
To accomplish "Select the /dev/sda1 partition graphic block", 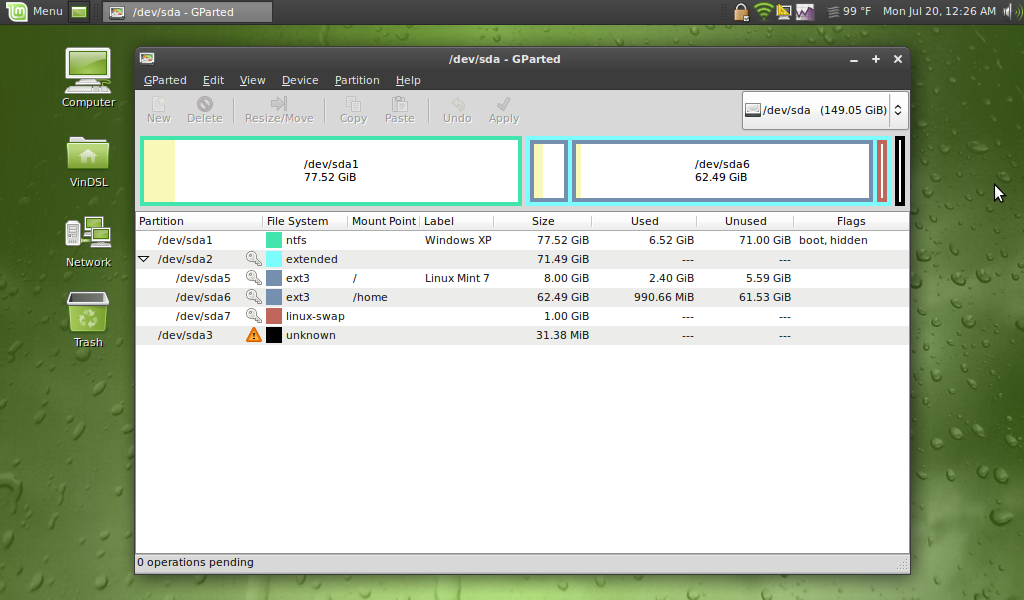I will pos(330,171).
